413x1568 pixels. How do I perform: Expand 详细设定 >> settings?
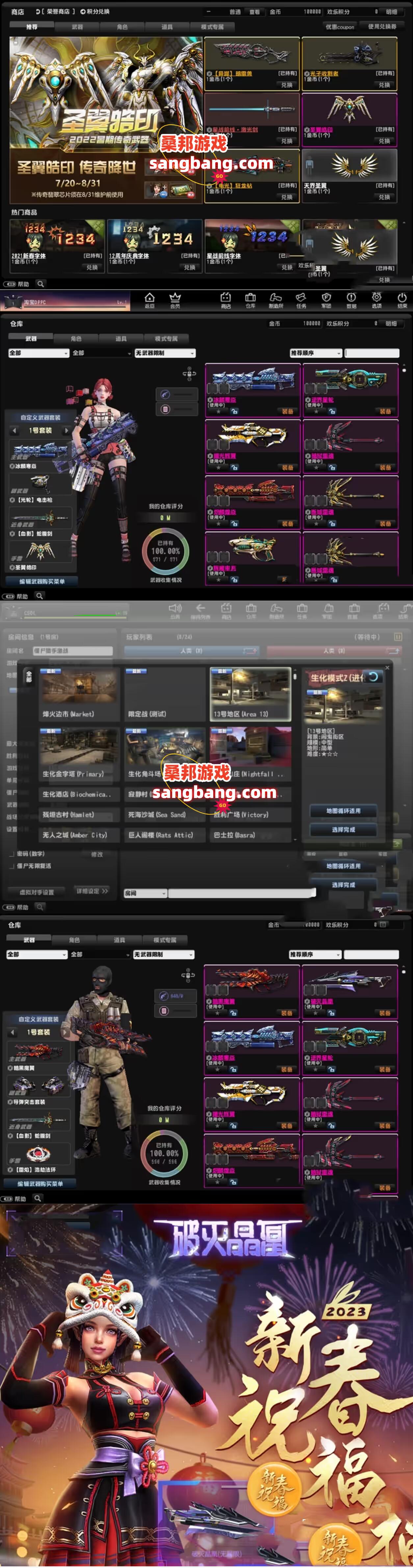pos(92,890)
